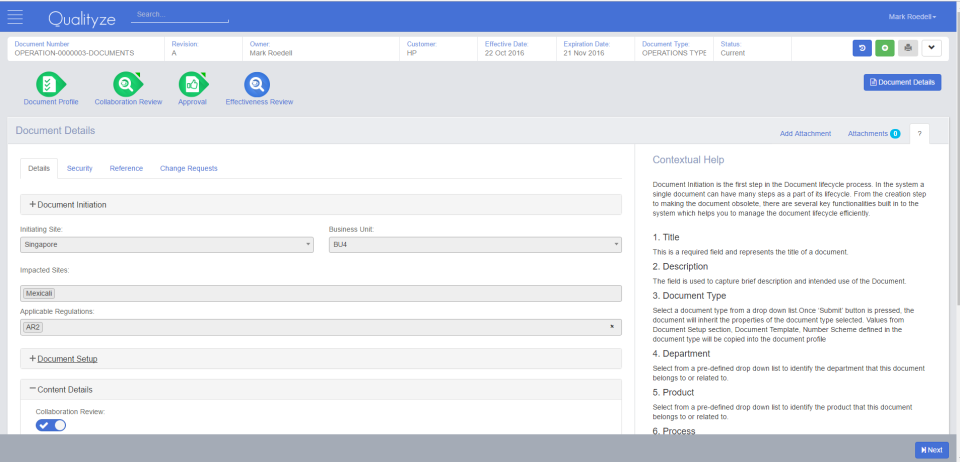This screenshot has width=960, height=462.
Task: Open the Business Unit BU4 dropdown
Action: (x=475, y=245)
